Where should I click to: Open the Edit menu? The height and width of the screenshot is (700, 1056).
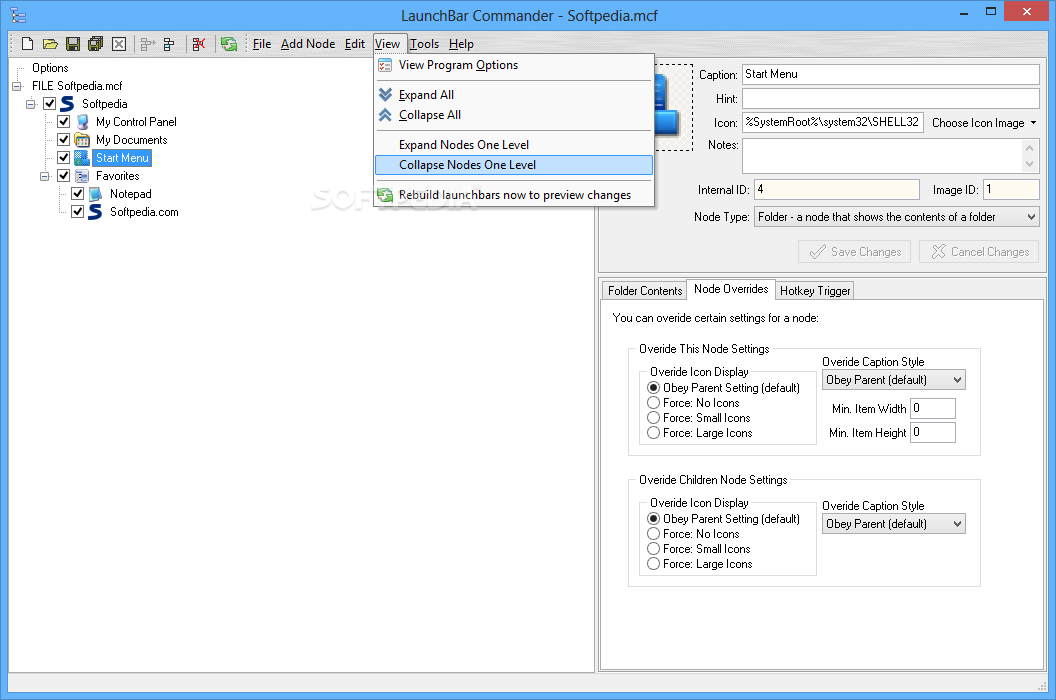(x=355, y=44)
